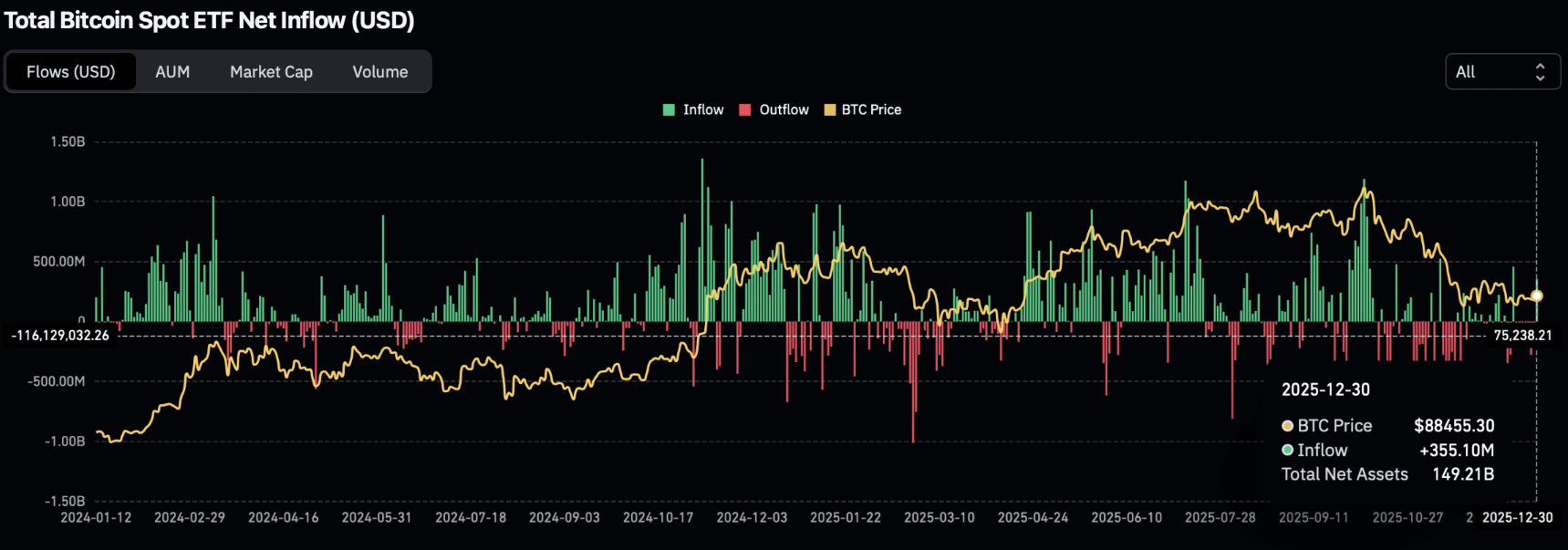Hide the Outflow series via its legend label
Image resolution: width=1568 pixels, height=550 pixels.
coord(784,109)
